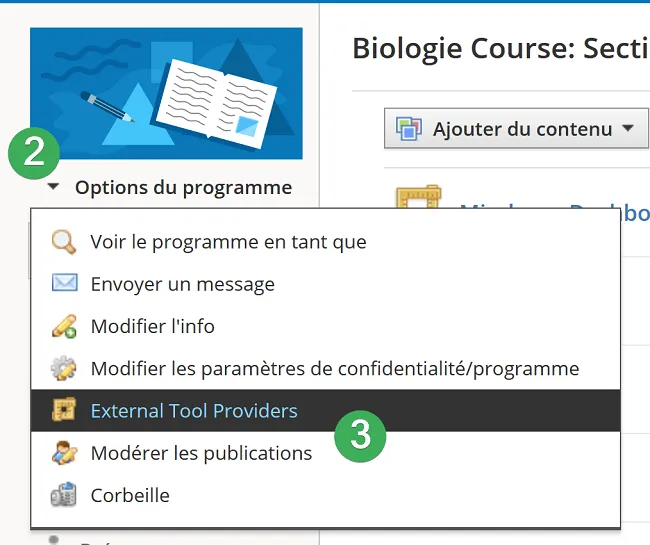
Task: Click the External Tool Providers icon
Action: coord(64,409)
